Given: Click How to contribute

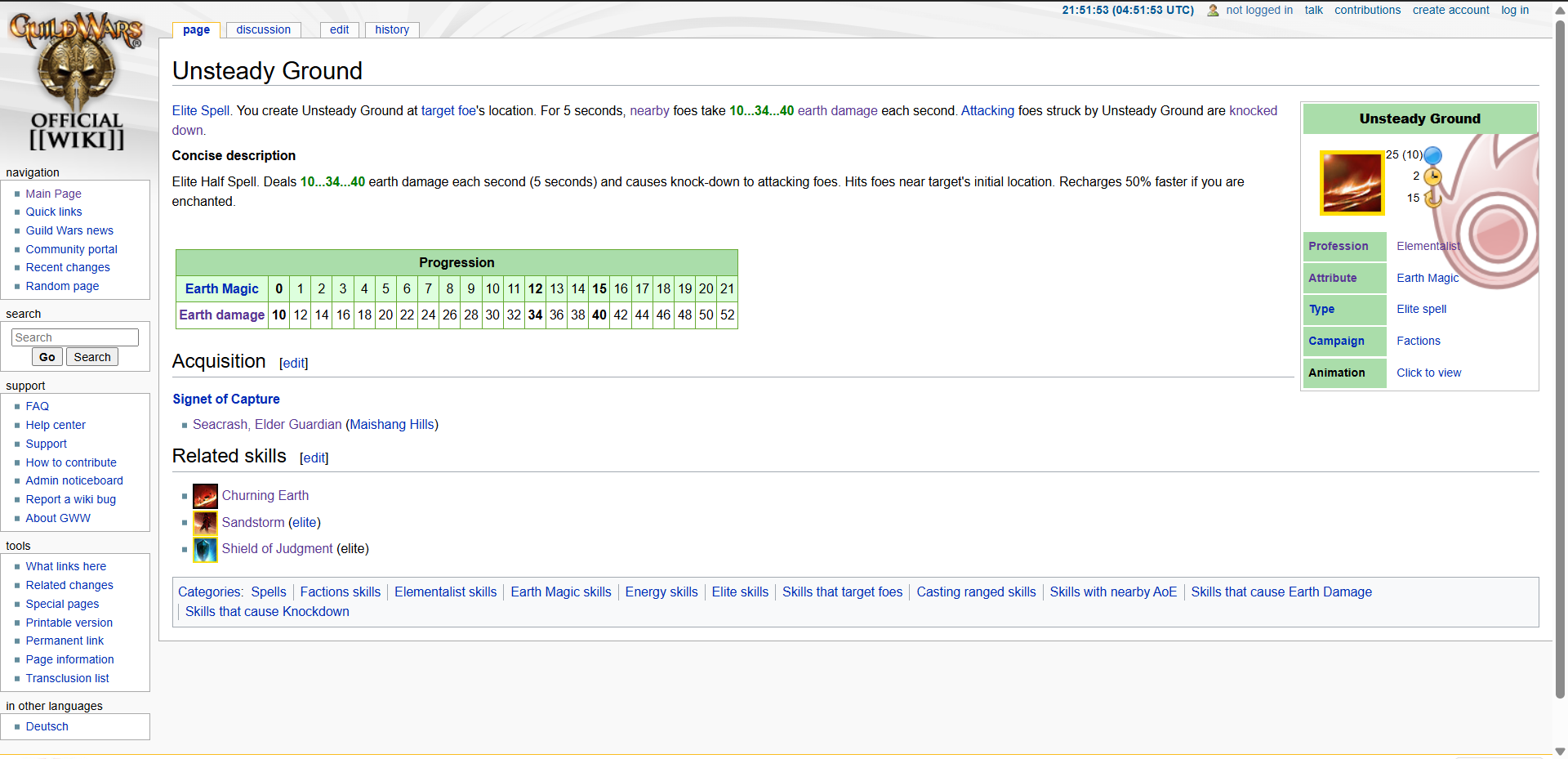Looking at the screenshot, I should 71,462.
